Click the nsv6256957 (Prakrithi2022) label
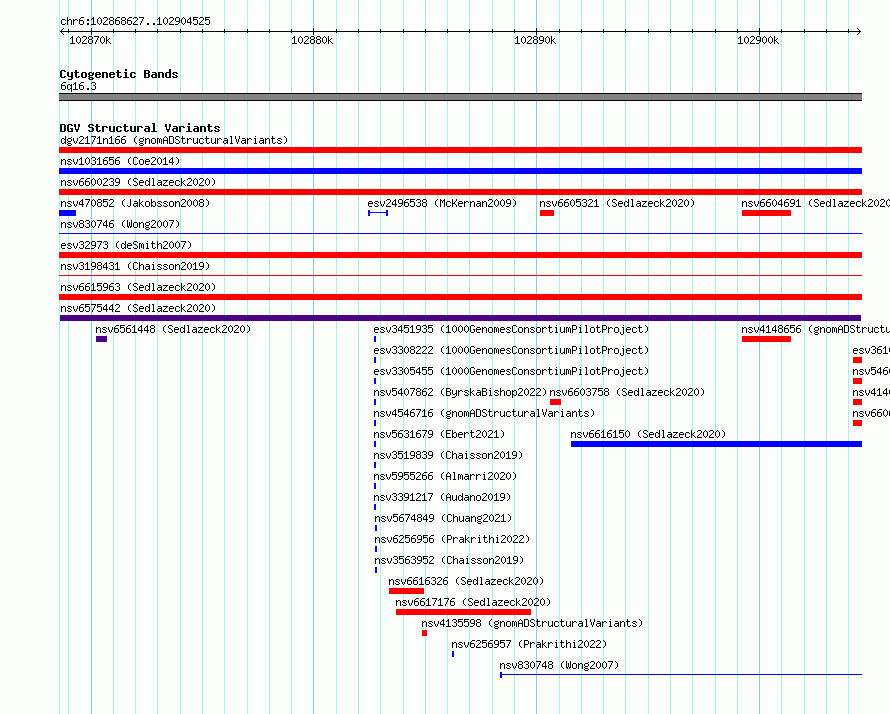Viewport: 890px width, 714px height. [x=529, y=644]
